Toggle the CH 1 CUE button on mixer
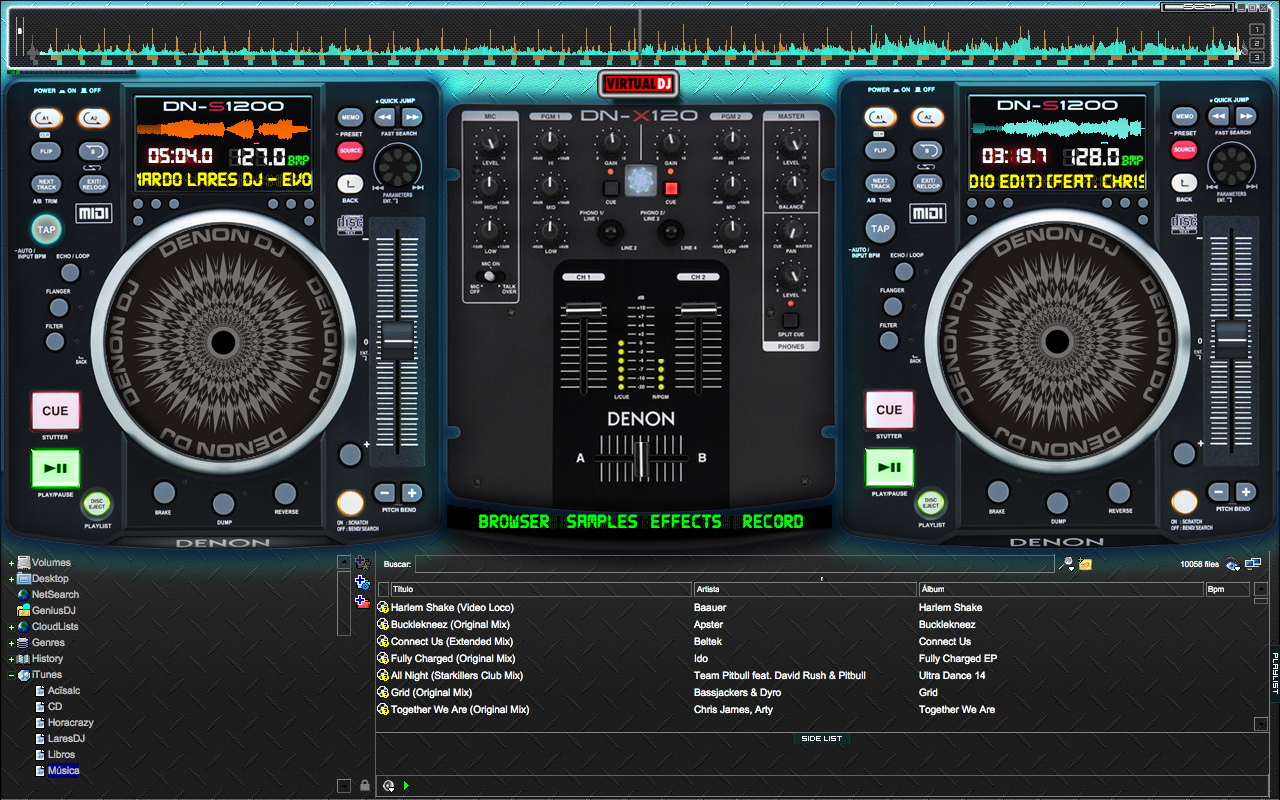This screenshot has width=1280, height=800. pos(611,188)
